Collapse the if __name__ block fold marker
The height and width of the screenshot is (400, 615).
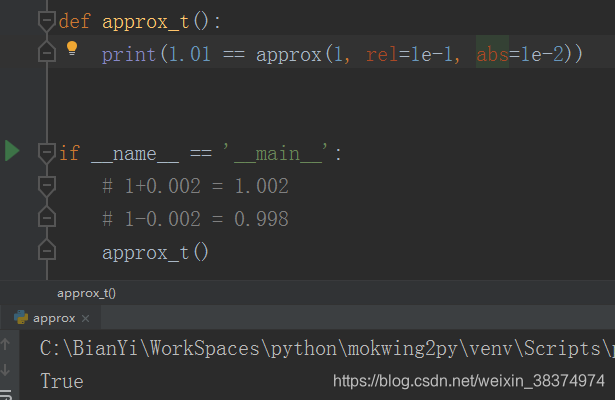(x=47, y=153)
